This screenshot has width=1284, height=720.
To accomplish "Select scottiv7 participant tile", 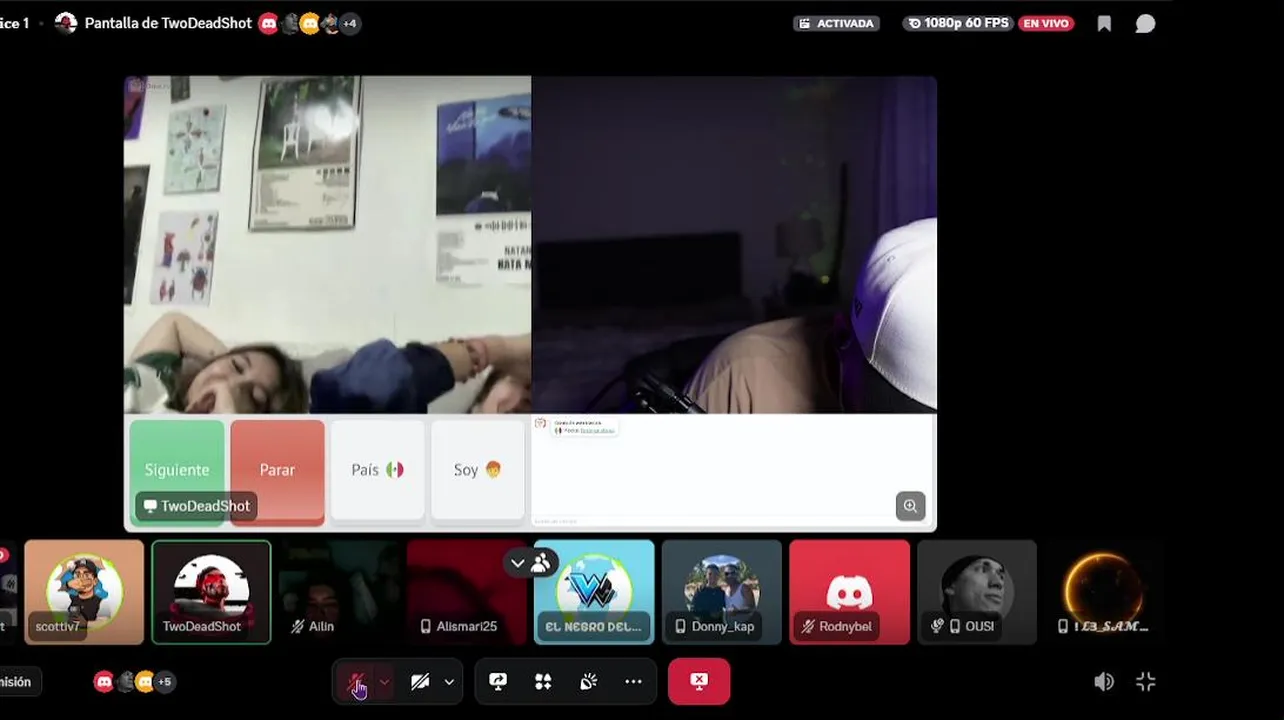I will [84, 592].
